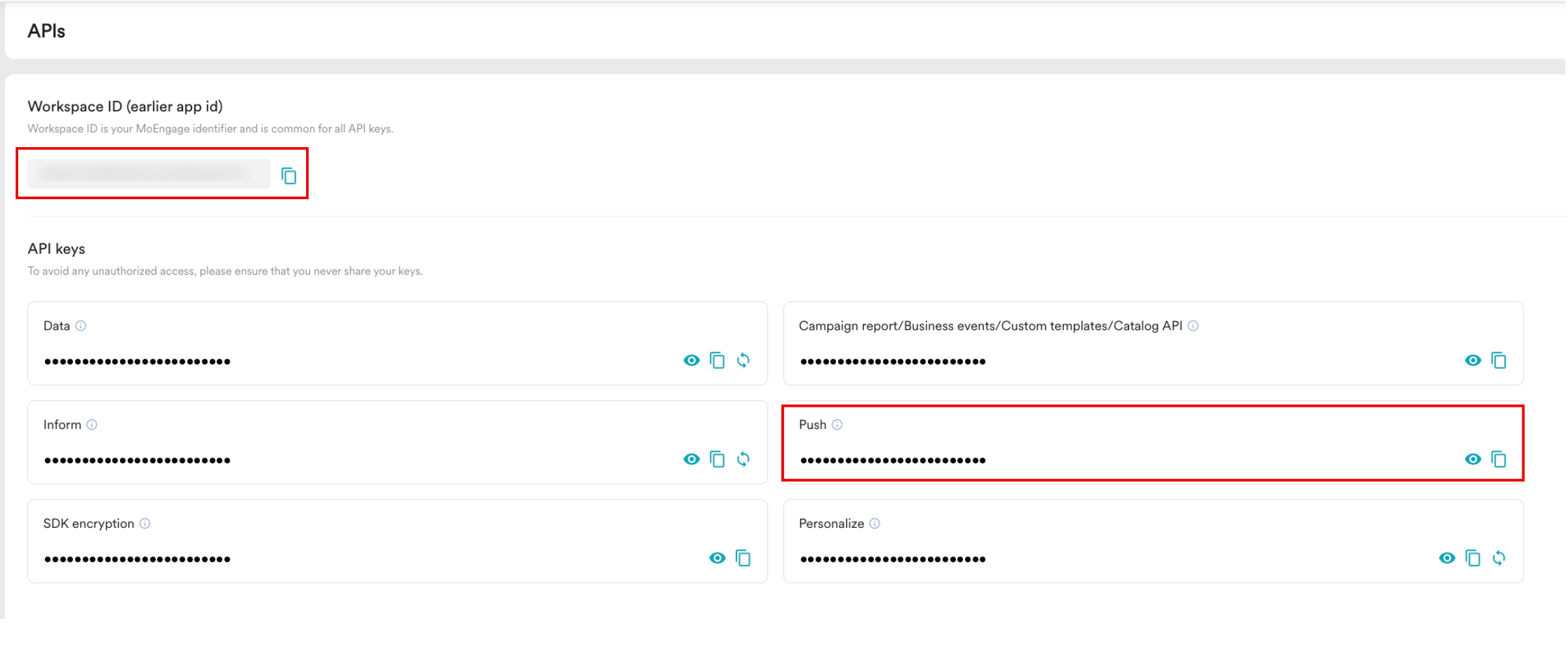
Task: Click 'Workspace ID is your MoEngage identifier' description
Action: (210, 129)
